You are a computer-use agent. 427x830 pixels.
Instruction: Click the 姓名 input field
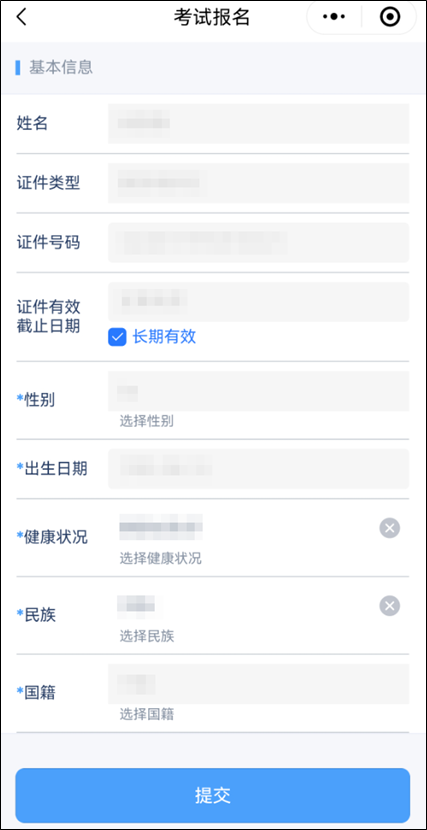tap(258, 123)
